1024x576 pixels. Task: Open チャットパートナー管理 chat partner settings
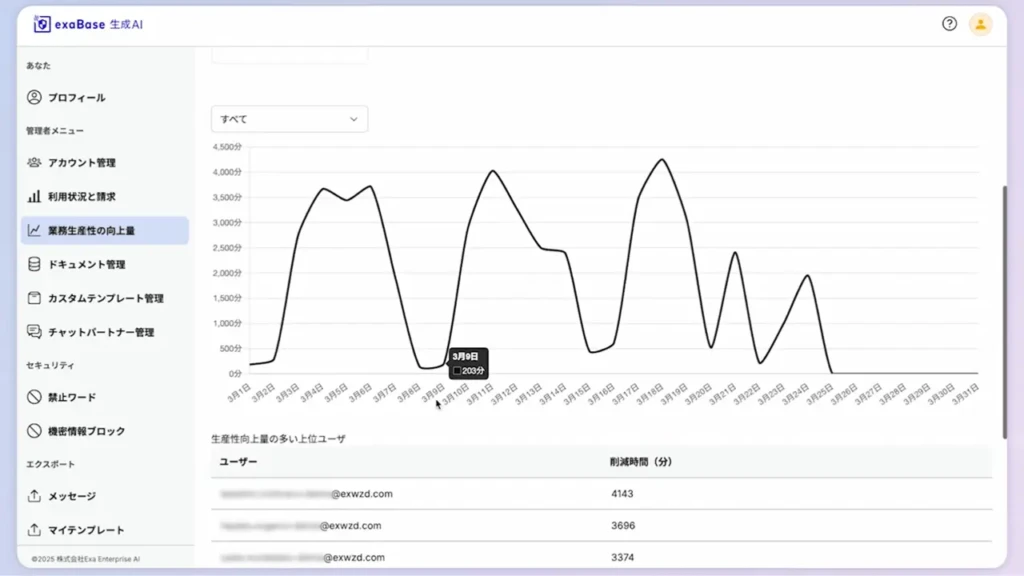pos(95,331)
